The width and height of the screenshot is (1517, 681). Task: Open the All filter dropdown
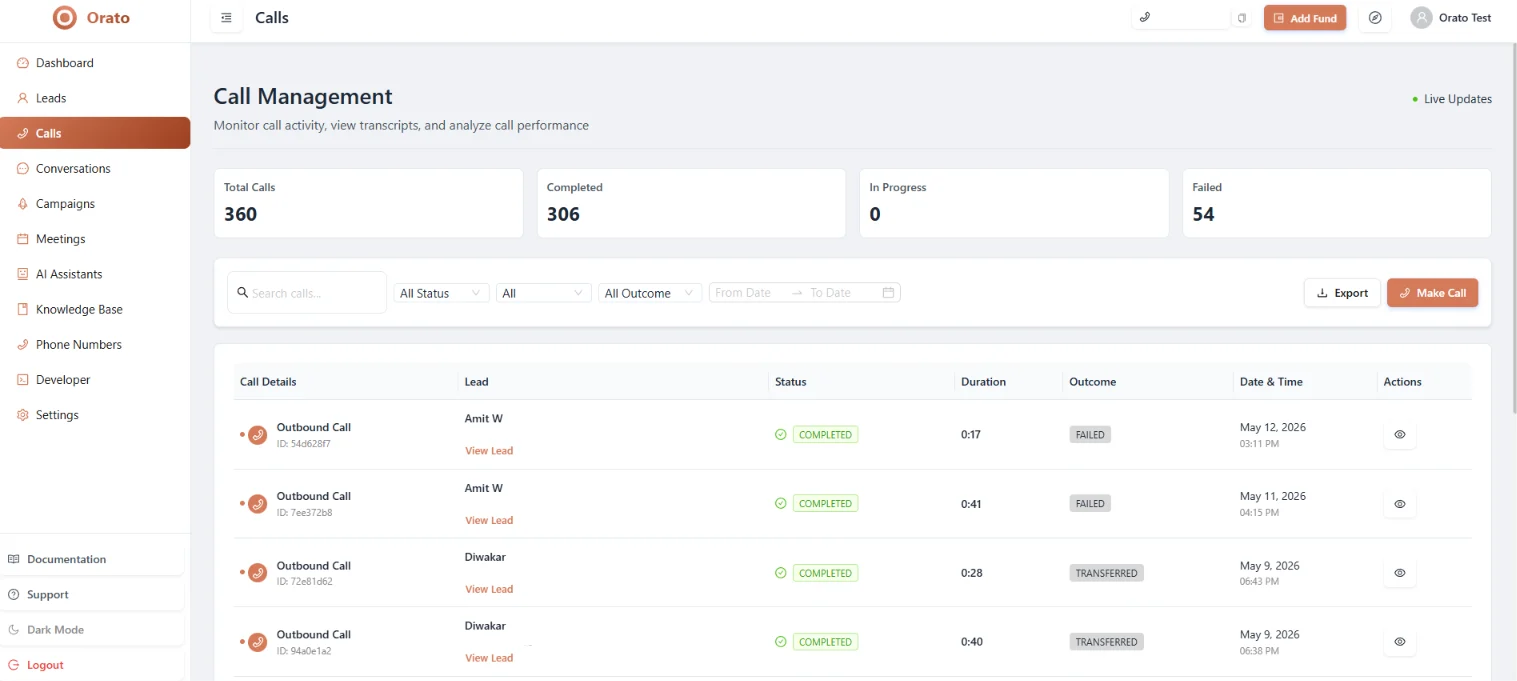point(544,293)
